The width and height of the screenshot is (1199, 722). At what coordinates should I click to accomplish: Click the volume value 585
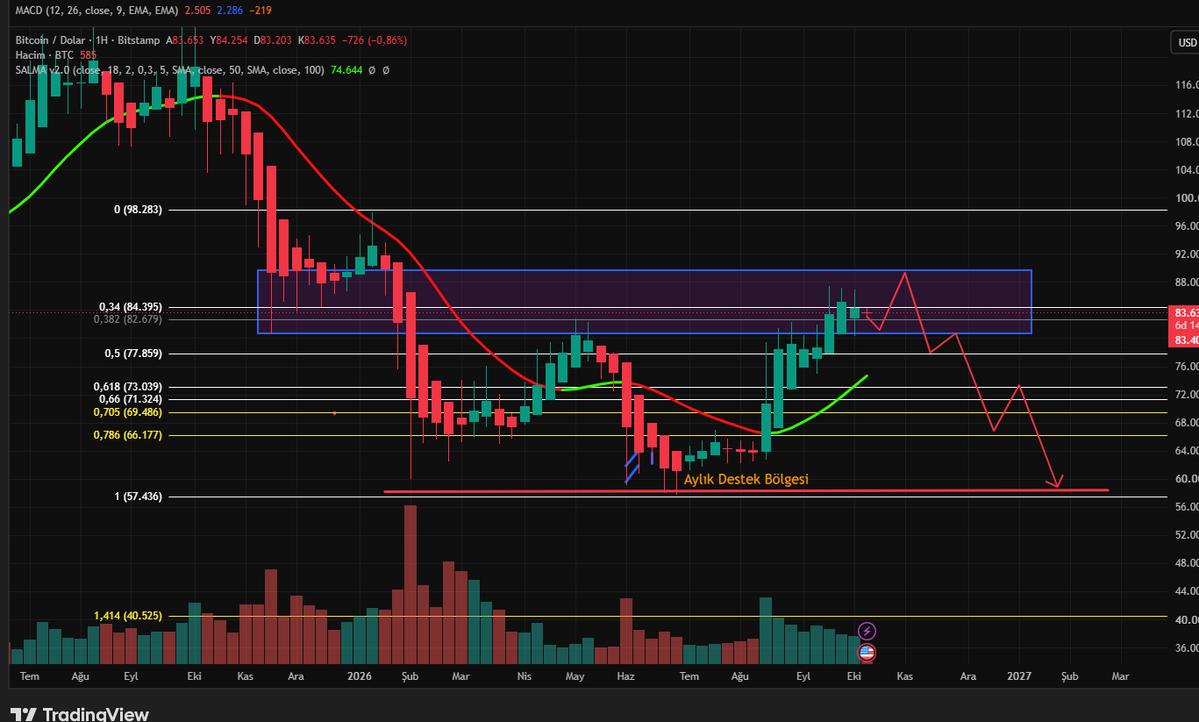click(88, 55)
